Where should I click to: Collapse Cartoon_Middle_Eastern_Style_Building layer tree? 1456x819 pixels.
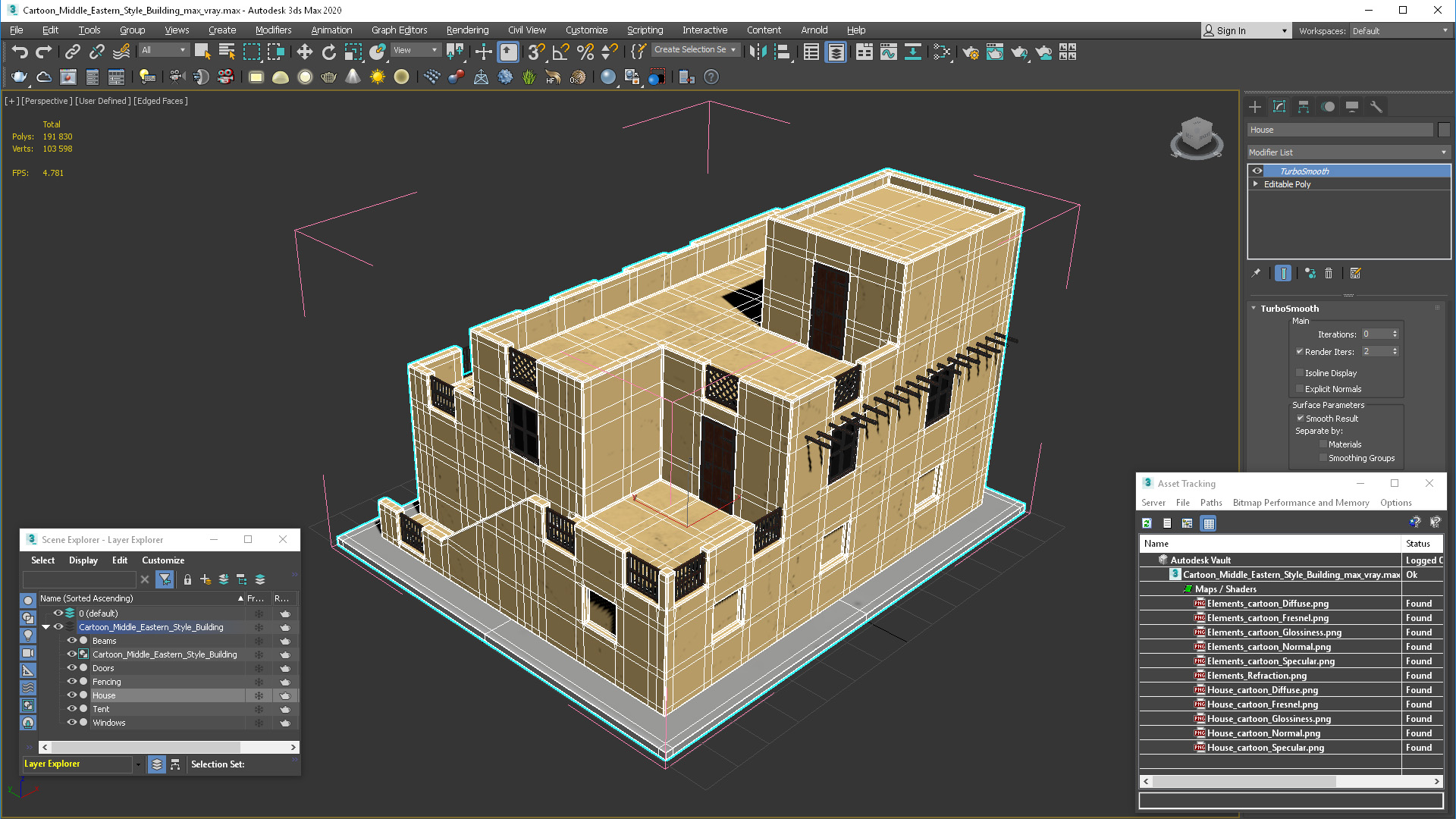coord(45,627)
